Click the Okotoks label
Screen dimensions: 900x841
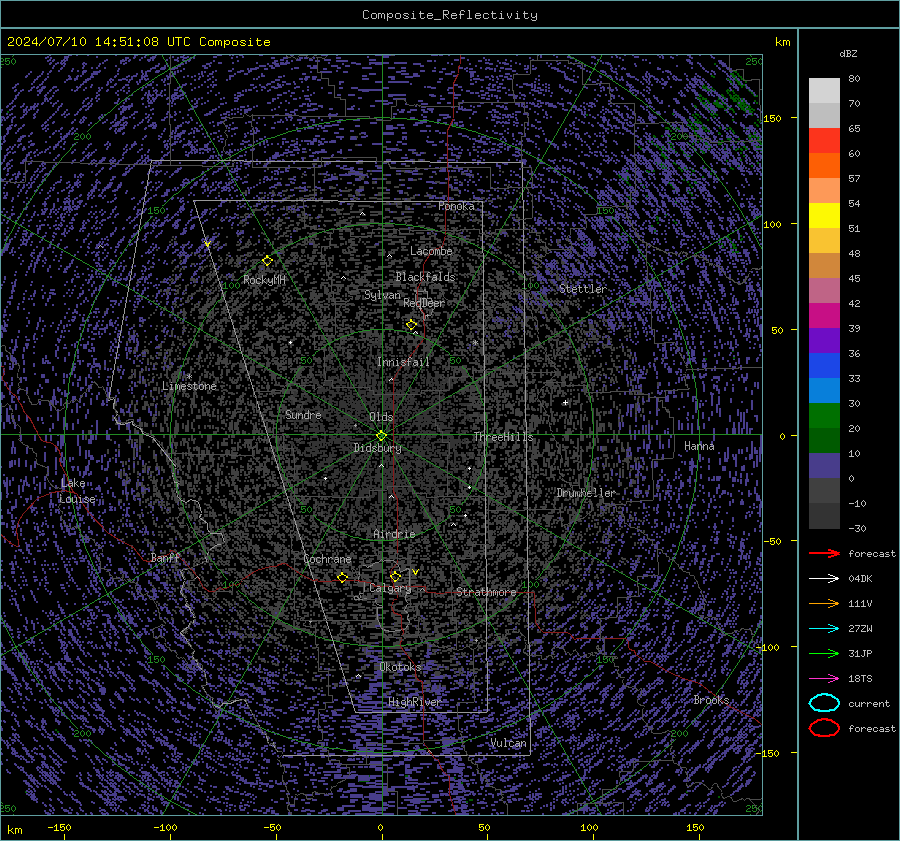point(400,667)
